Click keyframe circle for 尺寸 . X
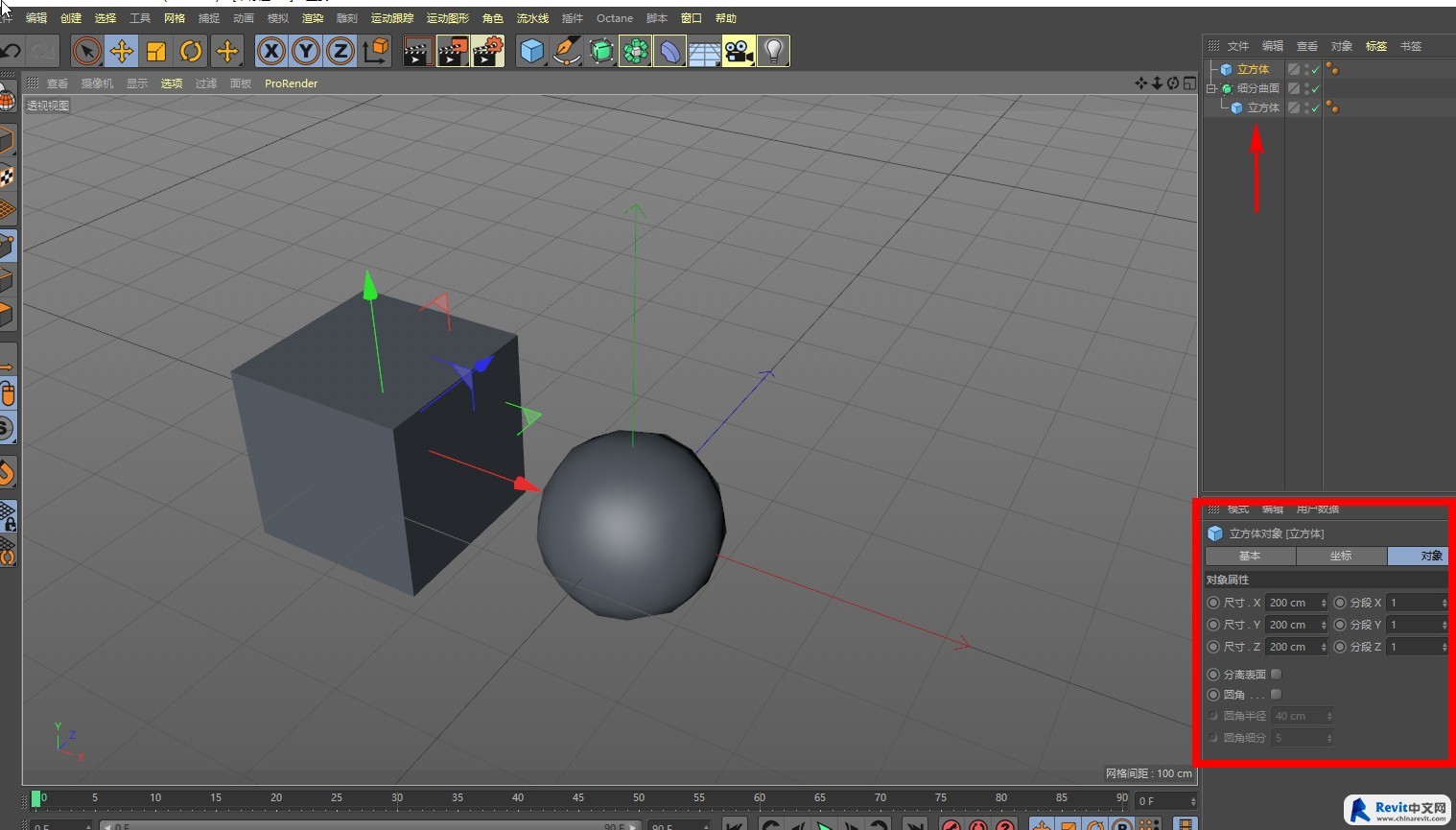The height and width of the screenshot is (830, 1456). pyautogui.click(x=1213, y=603)
